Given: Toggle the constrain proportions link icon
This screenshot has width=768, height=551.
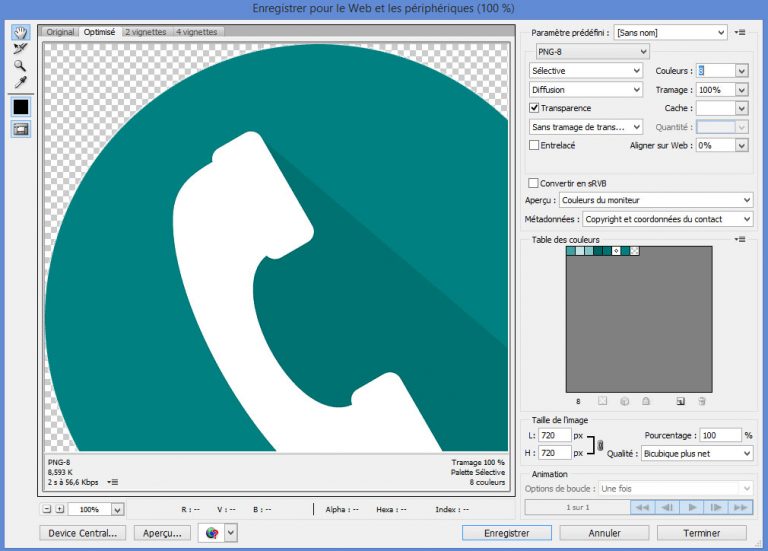Looking at the screenshot, I should tap(600, 445).
